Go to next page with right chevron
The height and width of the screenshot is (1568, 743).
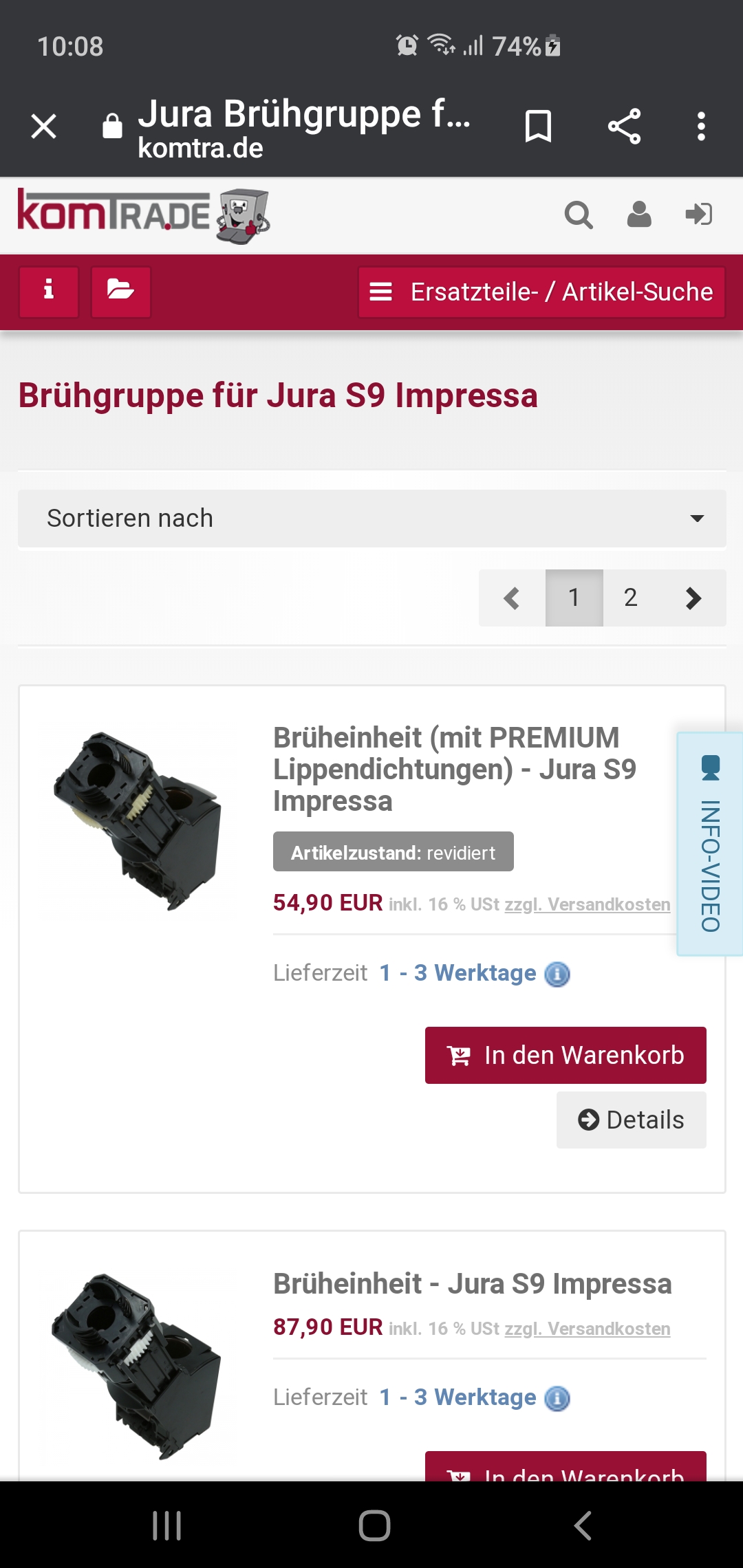694,598
